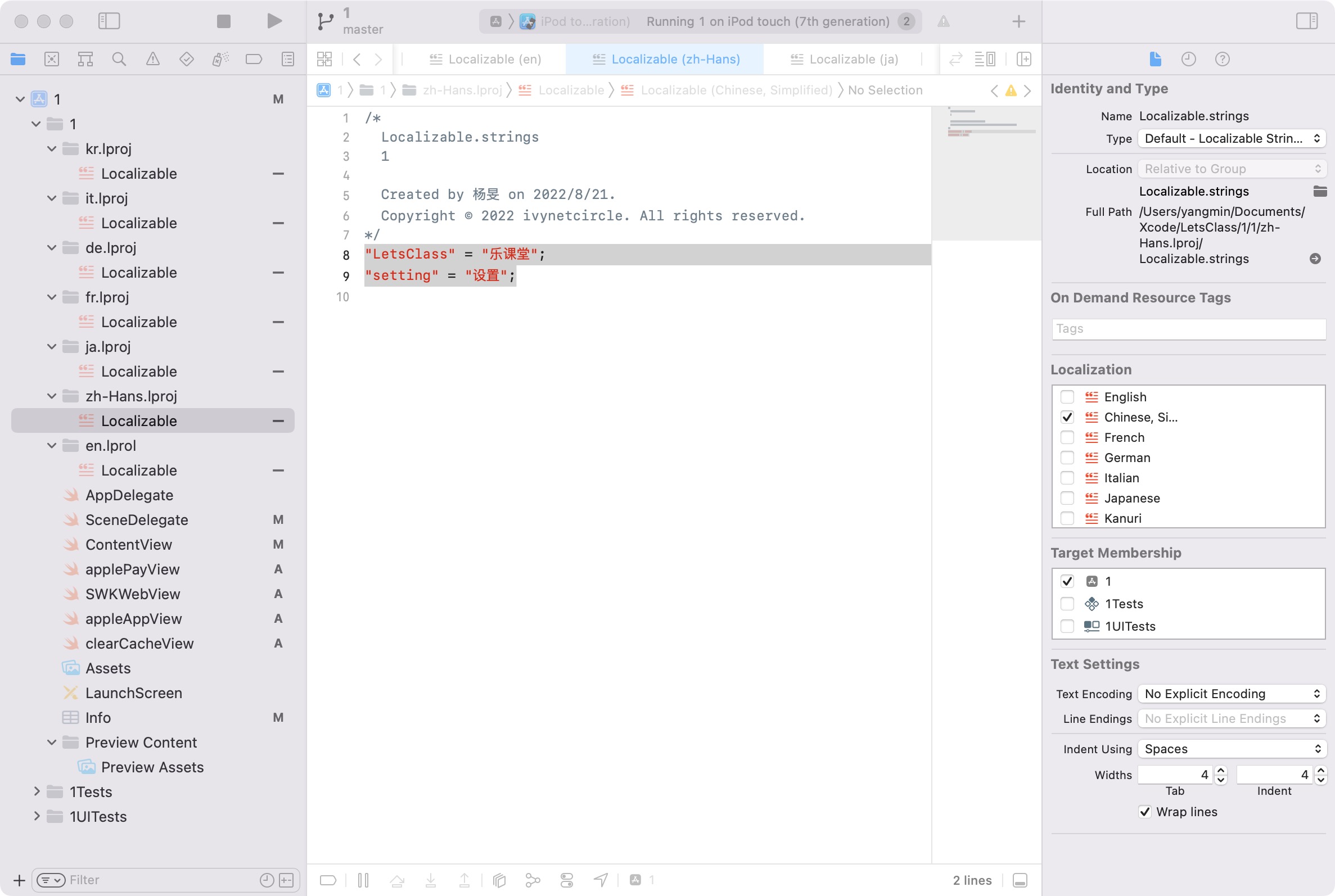Screen dimensions: 1335x896
Task: Open the Find navigator magnifier icon
Action: (119, 59)
